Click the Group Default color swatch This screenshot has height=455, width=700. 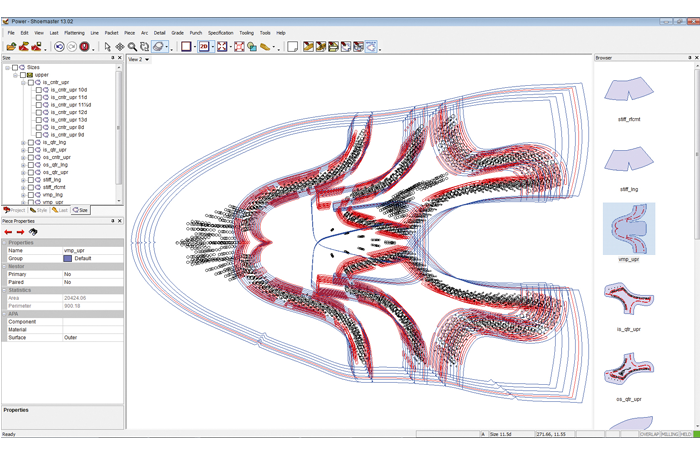pyautogui.click(x=68, y=258)
